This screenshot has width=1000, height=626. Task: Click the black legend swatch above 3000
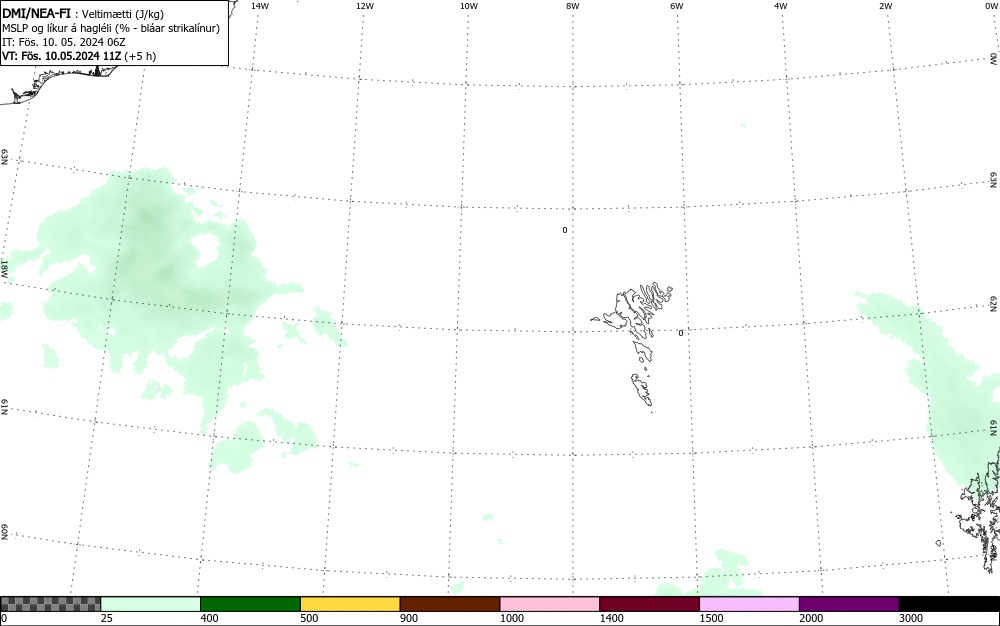949,604
